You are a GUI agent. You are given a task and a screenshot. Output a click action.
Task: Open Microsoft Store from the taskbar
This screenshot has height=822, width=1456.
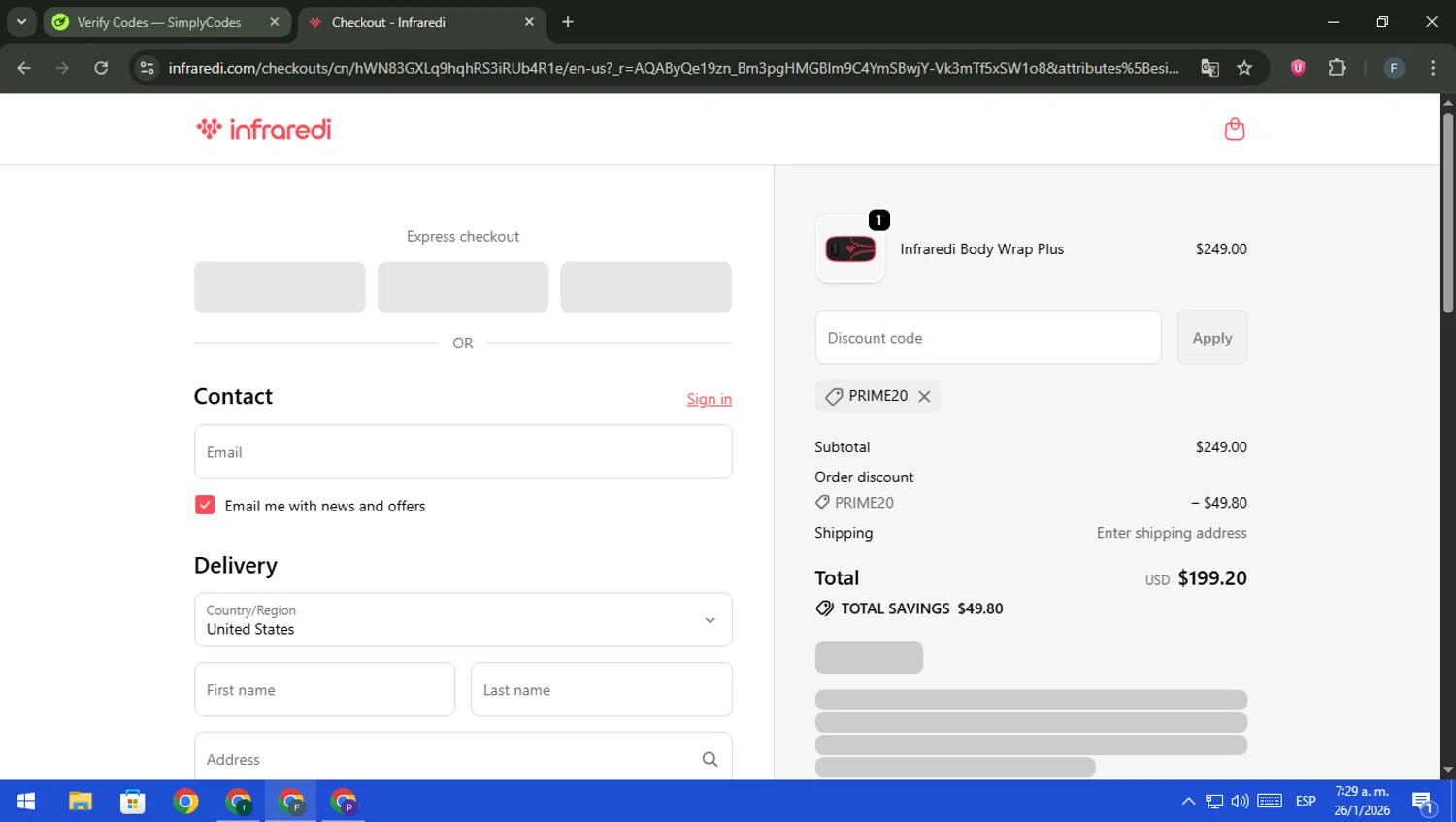[x=133, y=802]
